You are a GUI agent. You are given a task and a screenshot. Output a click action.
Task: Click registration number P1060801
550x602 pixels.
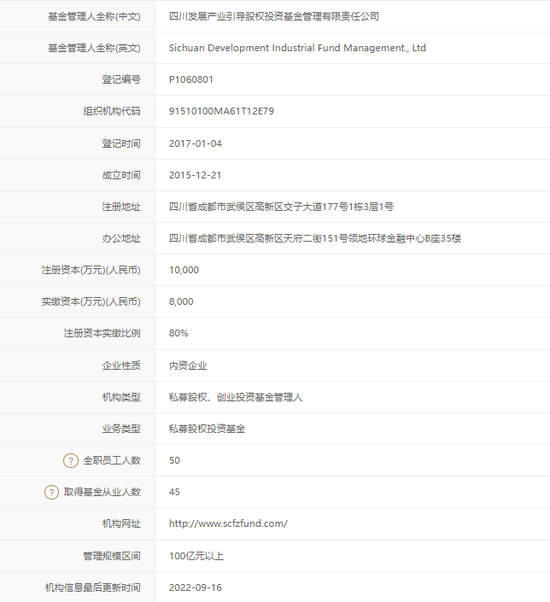(191, 80)
